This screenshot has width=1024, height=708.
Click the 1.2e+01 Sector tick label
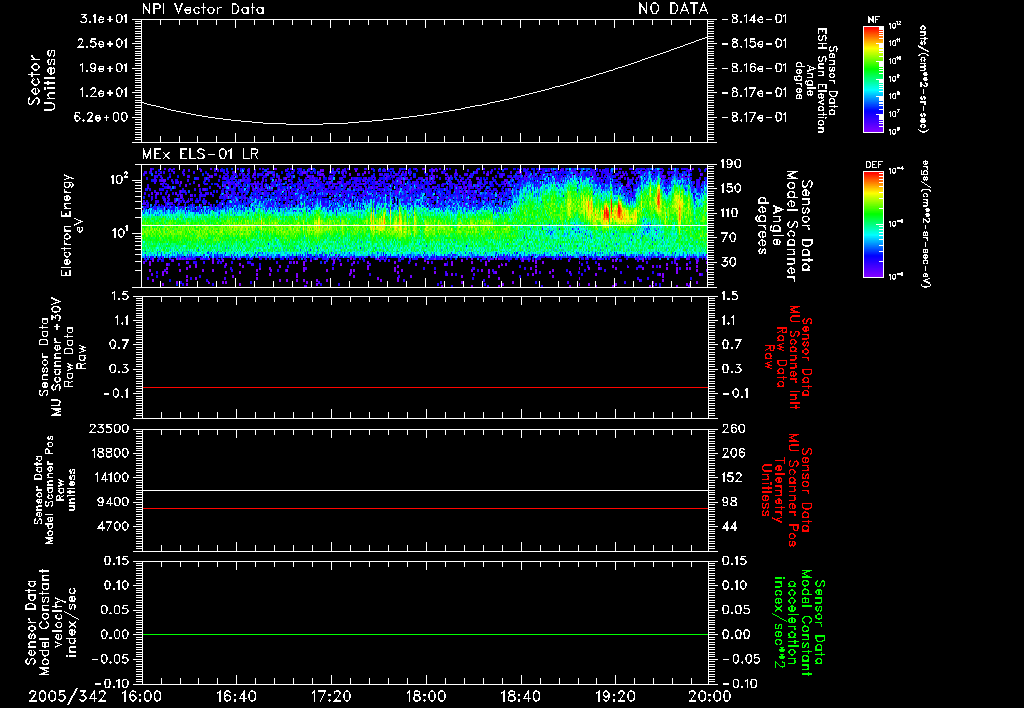pos(104,93)
